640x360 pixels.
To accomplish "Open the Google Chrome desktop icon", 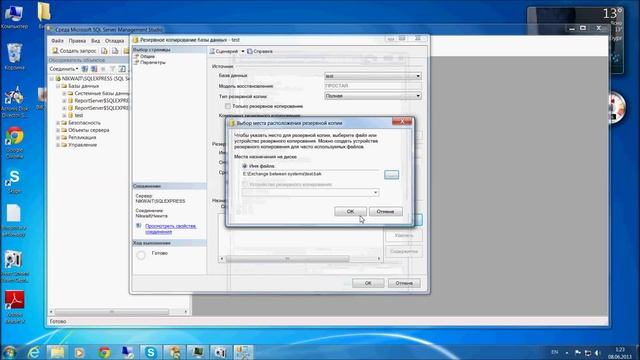I will point(14,142).
